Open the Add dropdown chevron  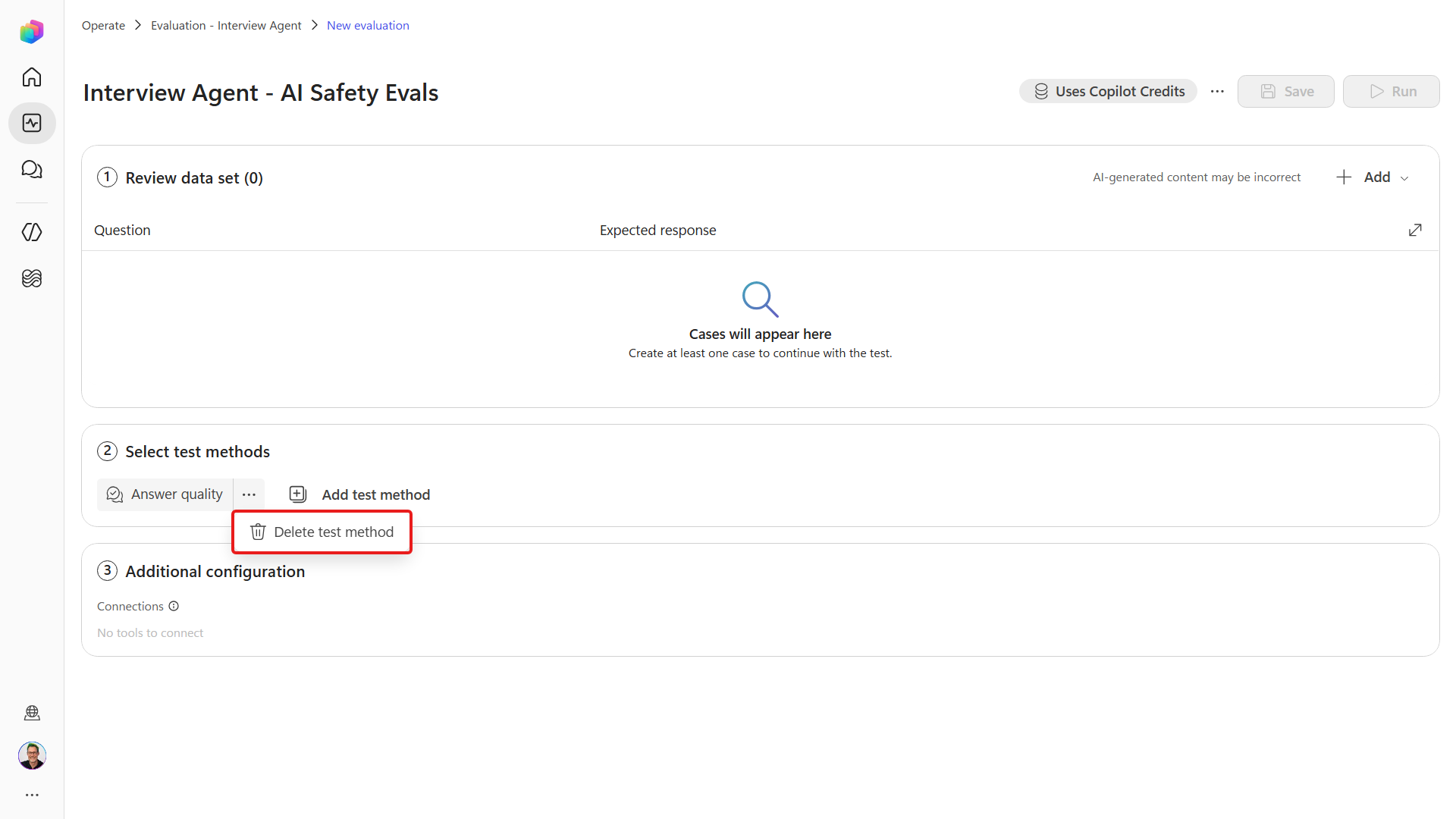coord(1404,178)
